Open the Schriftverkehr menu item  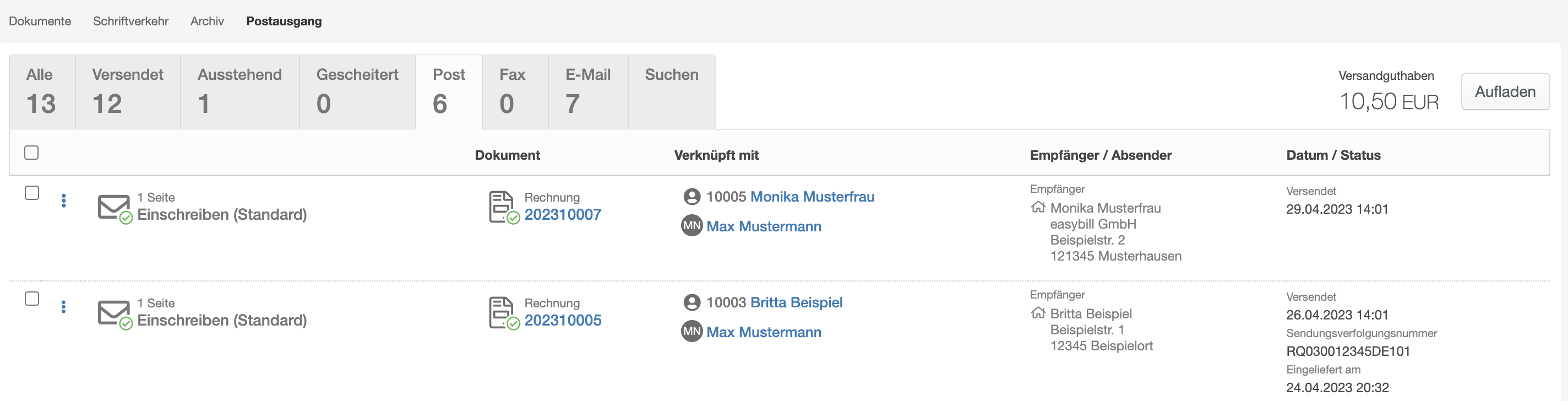pyautogui.click(x=130, y=21)
